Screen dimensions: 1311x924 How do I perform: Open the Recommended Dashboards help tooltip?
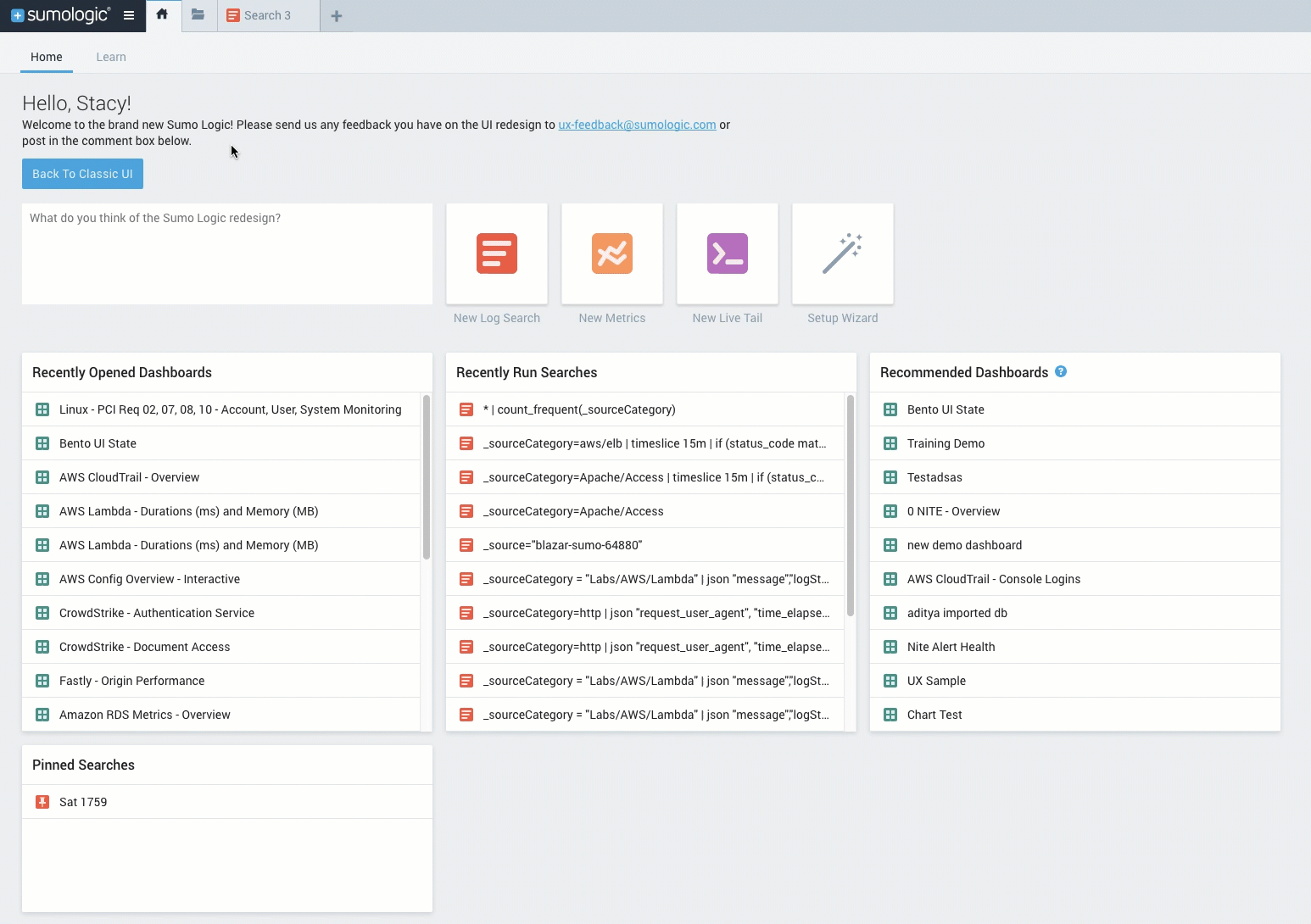pos(1061,371)
